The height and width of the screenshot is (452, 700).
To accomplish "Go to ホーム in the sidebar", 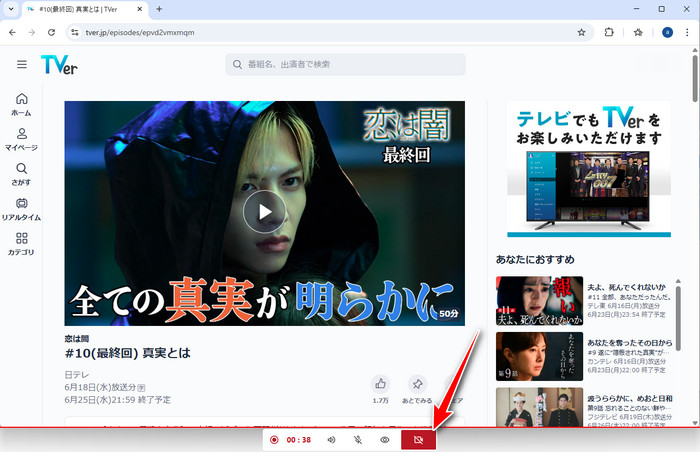I will pyautogui.click(x=21, y=105).
